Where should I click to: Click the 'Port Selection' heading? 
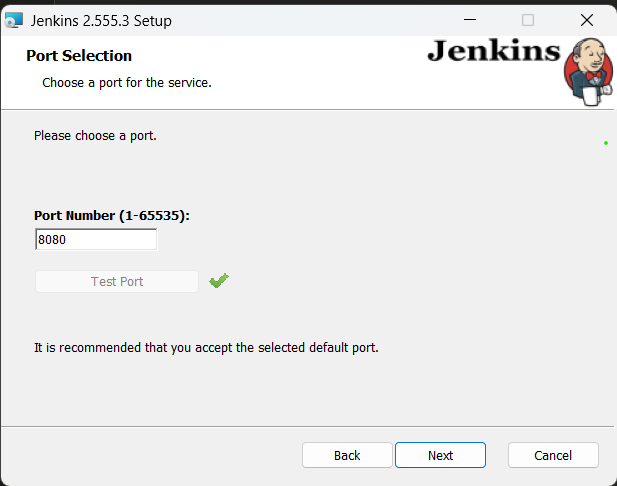point(79,55)
